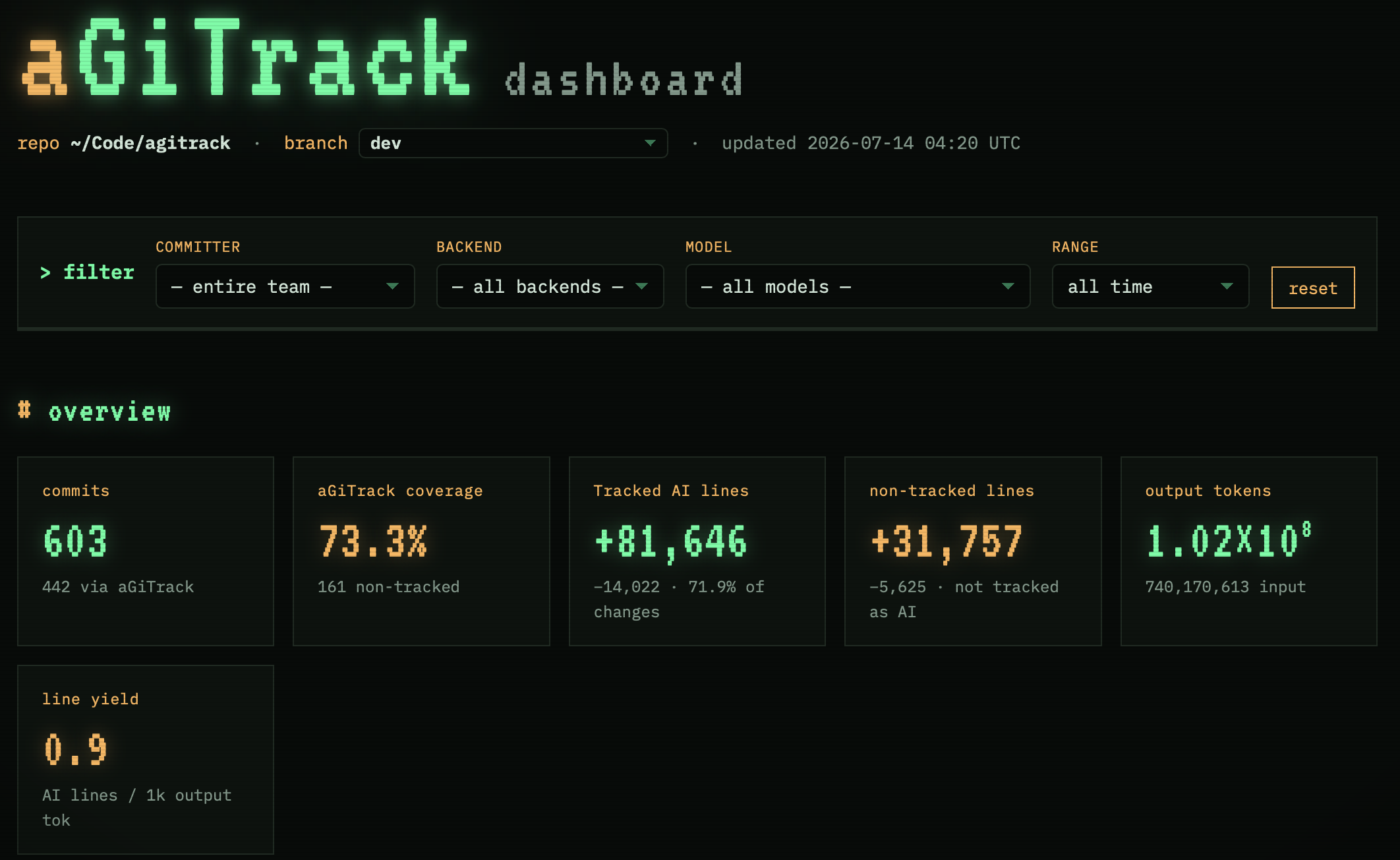Open the committer dropdown 'entire team'
1400x860 pixels.
(285, 286)
